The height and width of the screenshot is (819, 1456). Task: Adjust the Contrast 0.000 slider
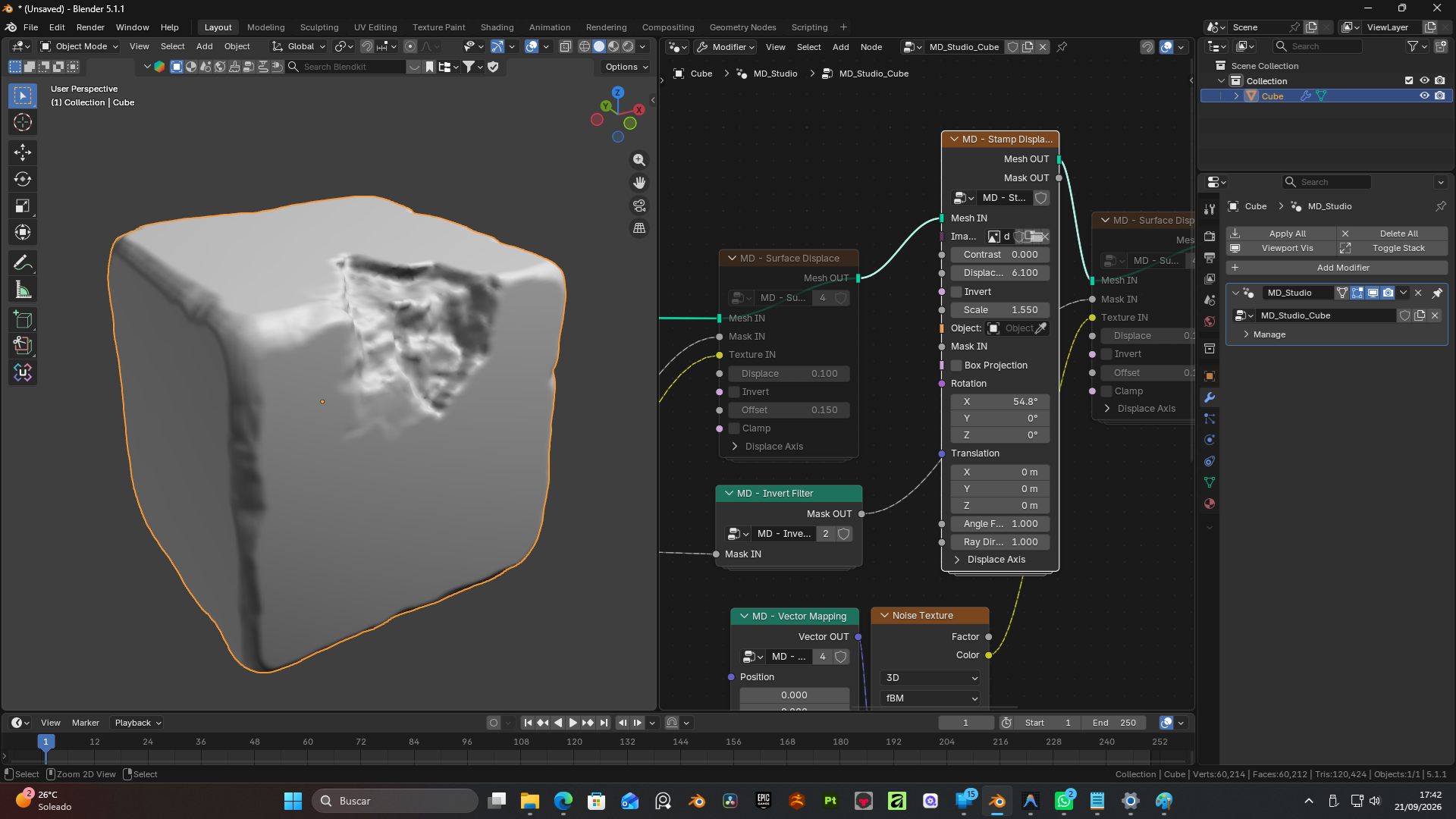click(1000, 255)
